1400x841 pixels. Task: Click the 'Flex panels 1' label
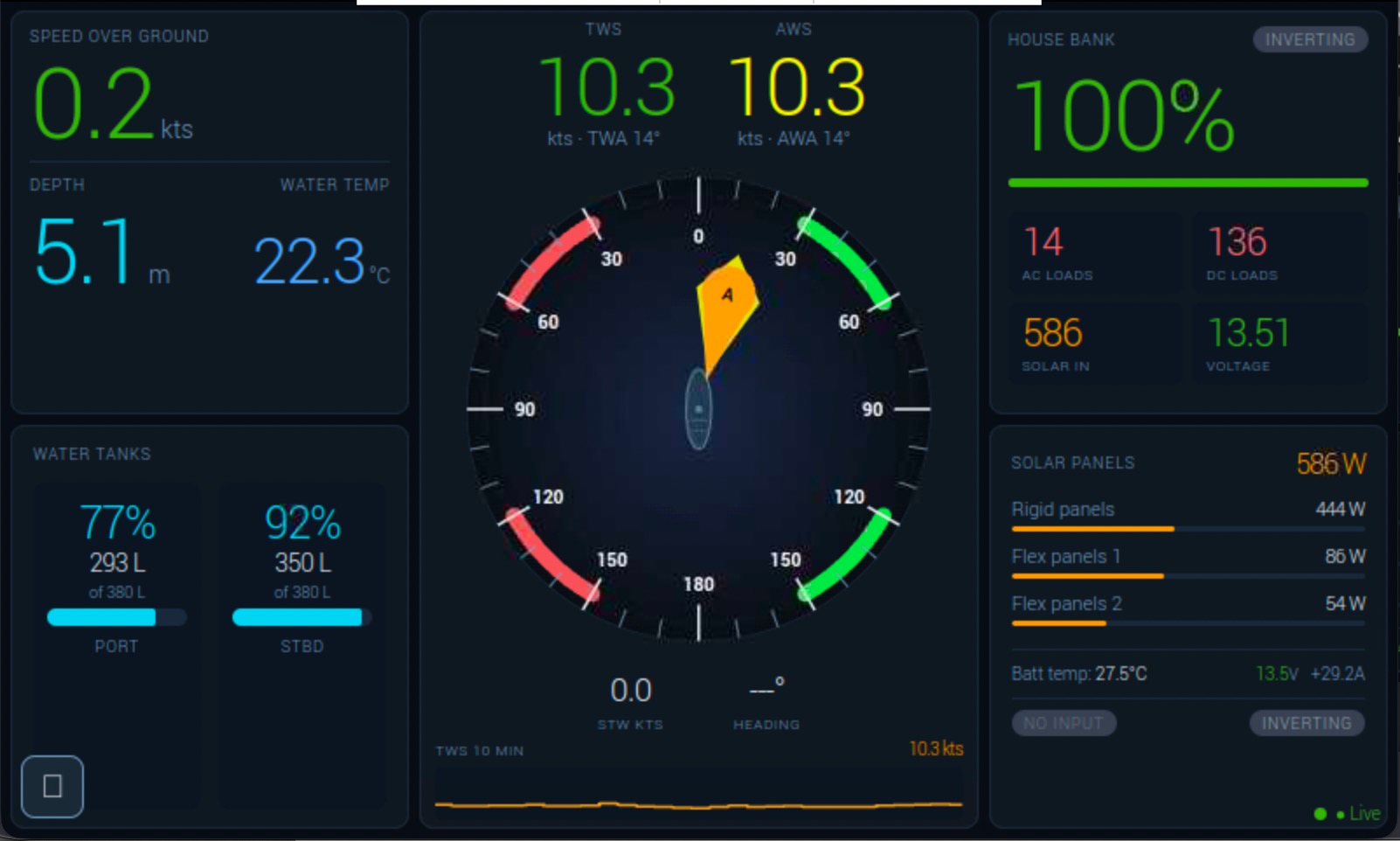(x=1065, y=556)
